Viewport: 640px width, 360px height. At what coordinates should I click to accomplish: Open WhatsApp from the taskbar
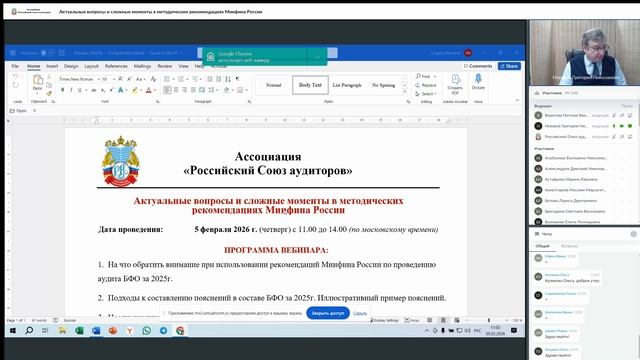pyautogui.click(x=147, y=331)
